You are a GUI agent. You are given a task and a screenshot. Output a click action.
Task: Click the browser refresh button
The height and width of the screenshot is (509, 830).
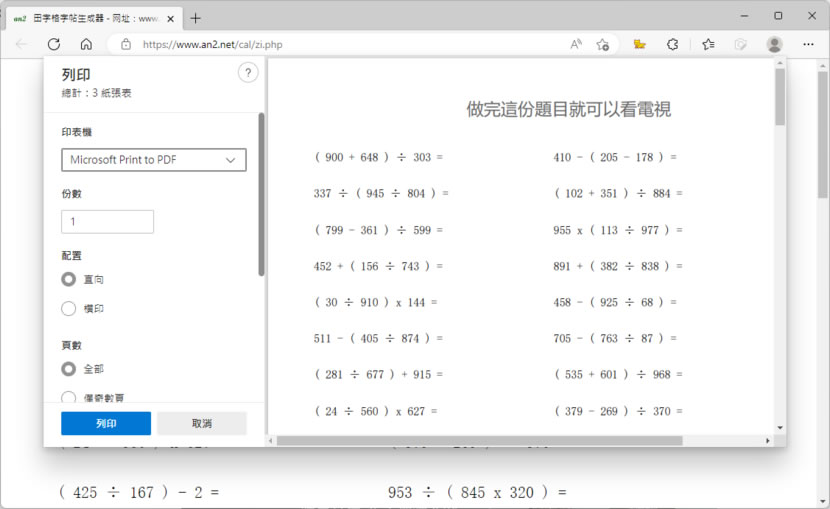(54, 44)
